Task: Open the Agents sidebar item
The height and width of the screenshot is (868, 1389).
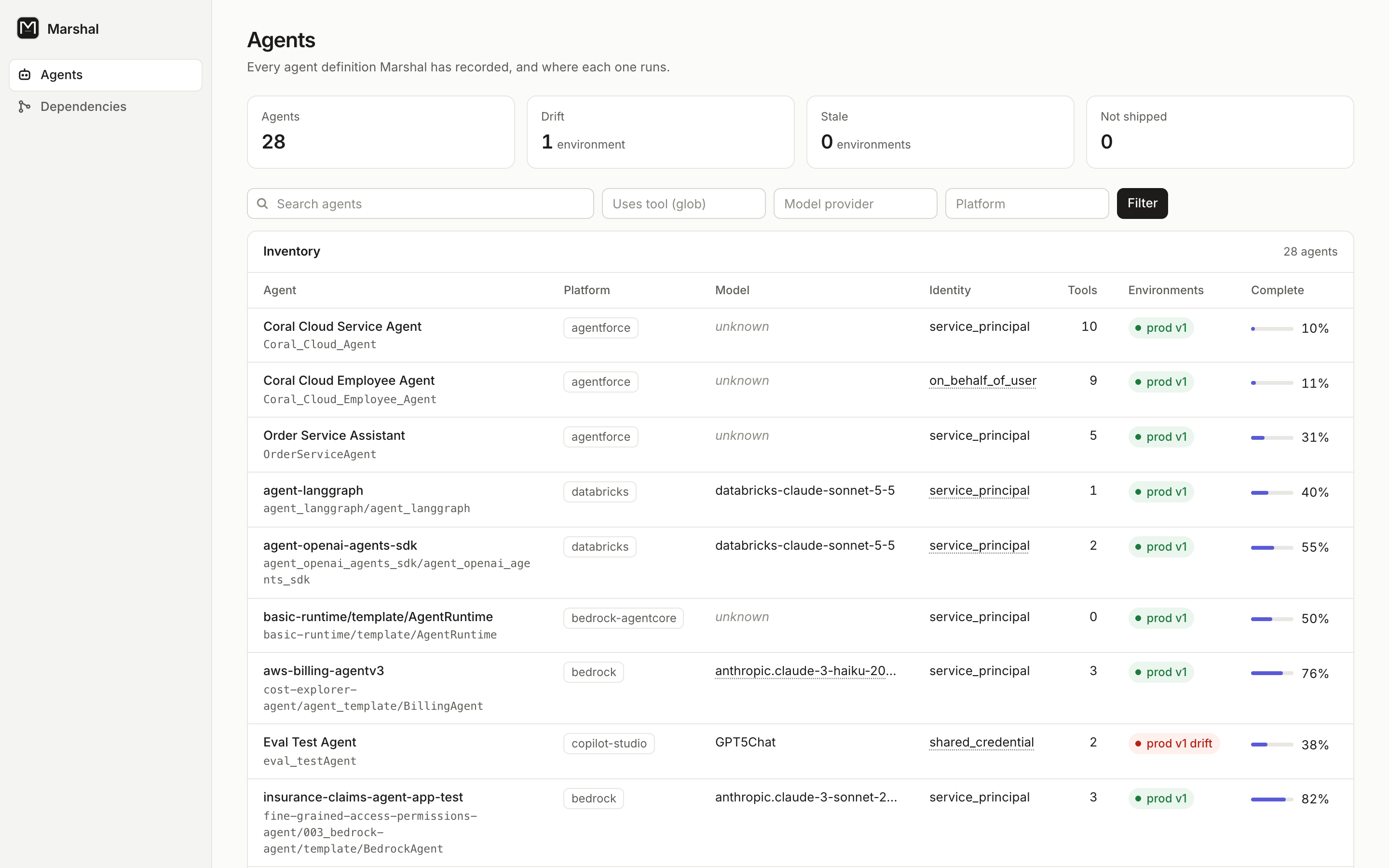Action: click(x=106, y=75)
